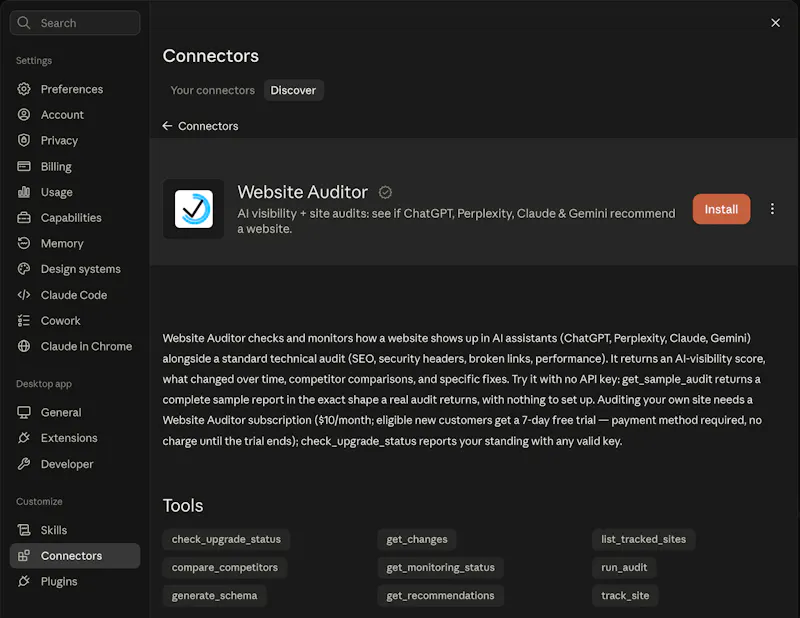This screenshot has width=800, height=618.
Task: Click the Connectors icon in sidebar
Action: [23, 556]
